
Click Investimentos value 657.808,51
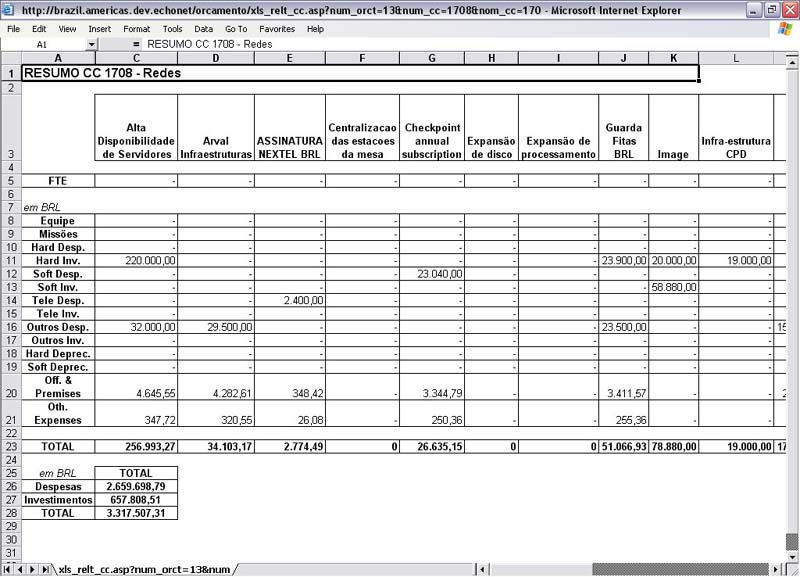(135, 500)
